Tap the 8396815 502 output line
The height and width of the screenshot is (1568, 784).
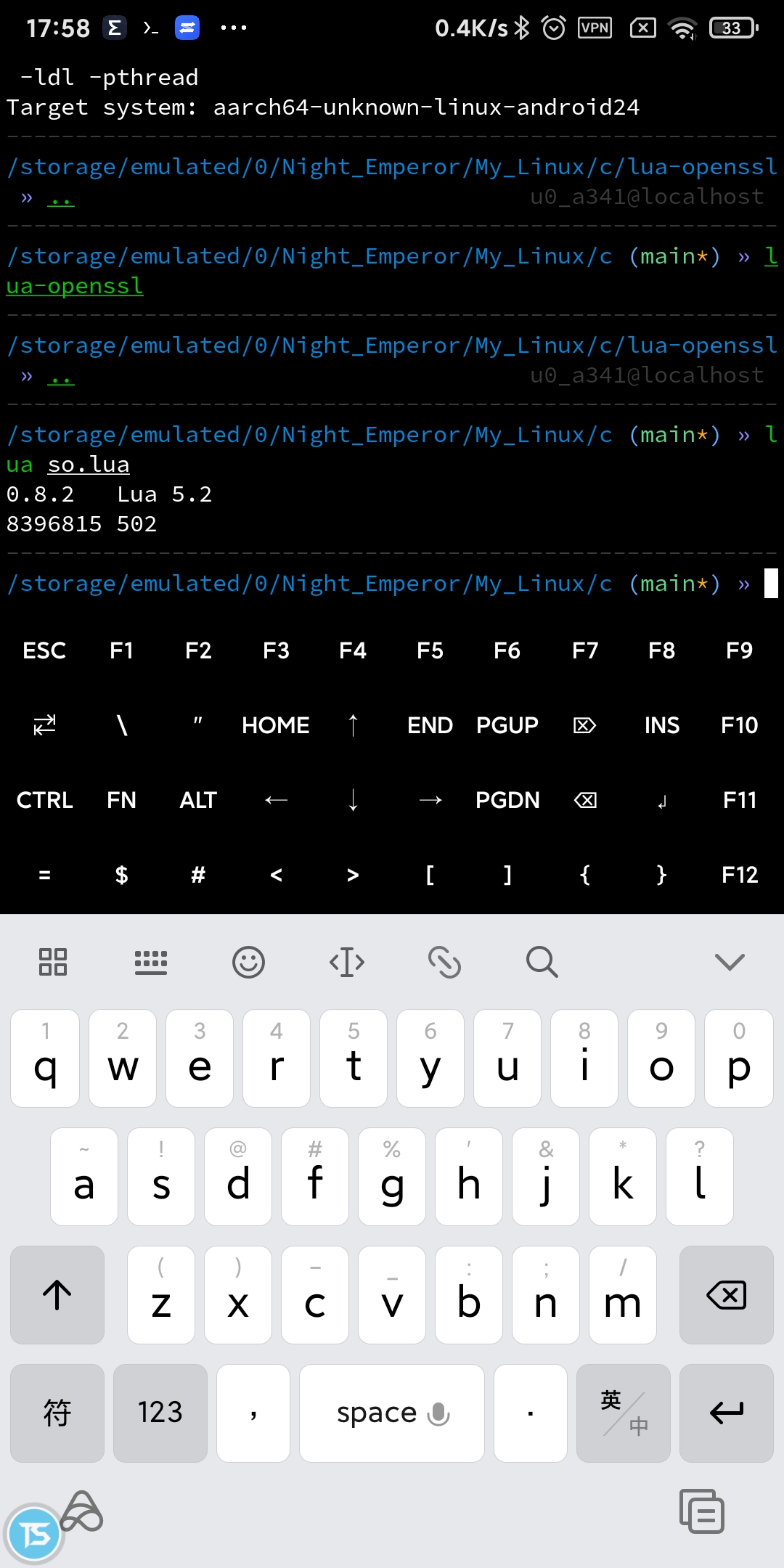coord(81,524)
